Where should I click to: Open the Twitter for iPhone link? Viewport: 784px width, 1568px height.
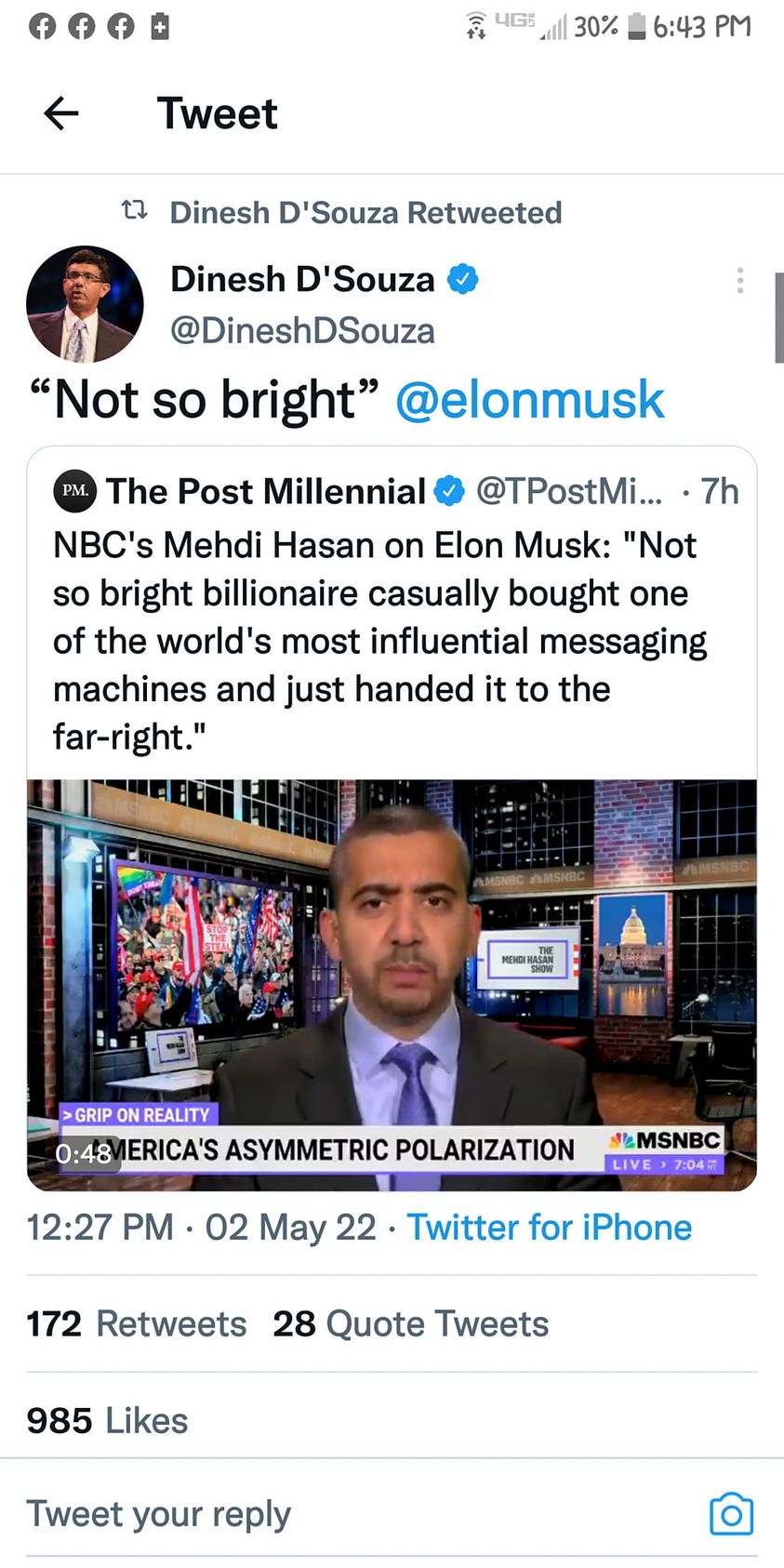point(549,1228)
